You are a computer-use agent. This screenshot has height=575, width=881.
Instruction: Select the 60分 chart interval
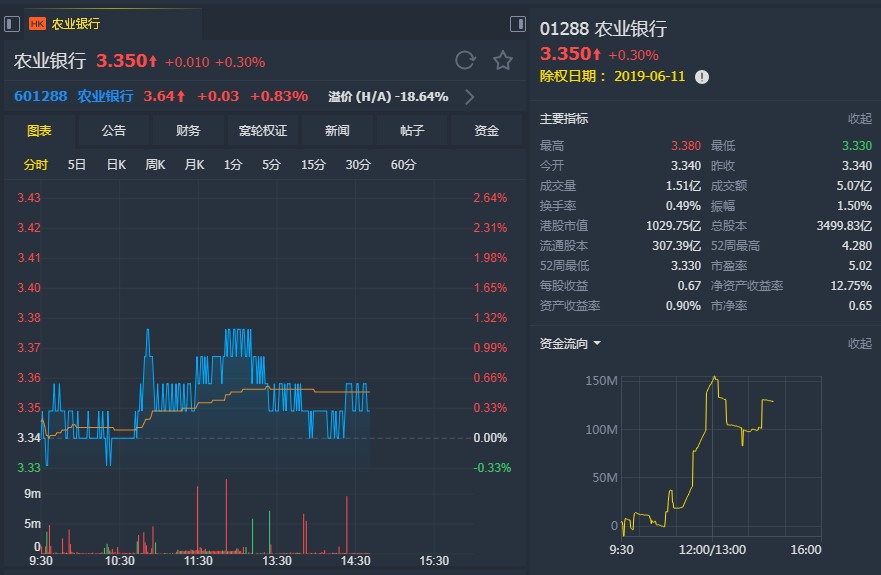point(403,165)
